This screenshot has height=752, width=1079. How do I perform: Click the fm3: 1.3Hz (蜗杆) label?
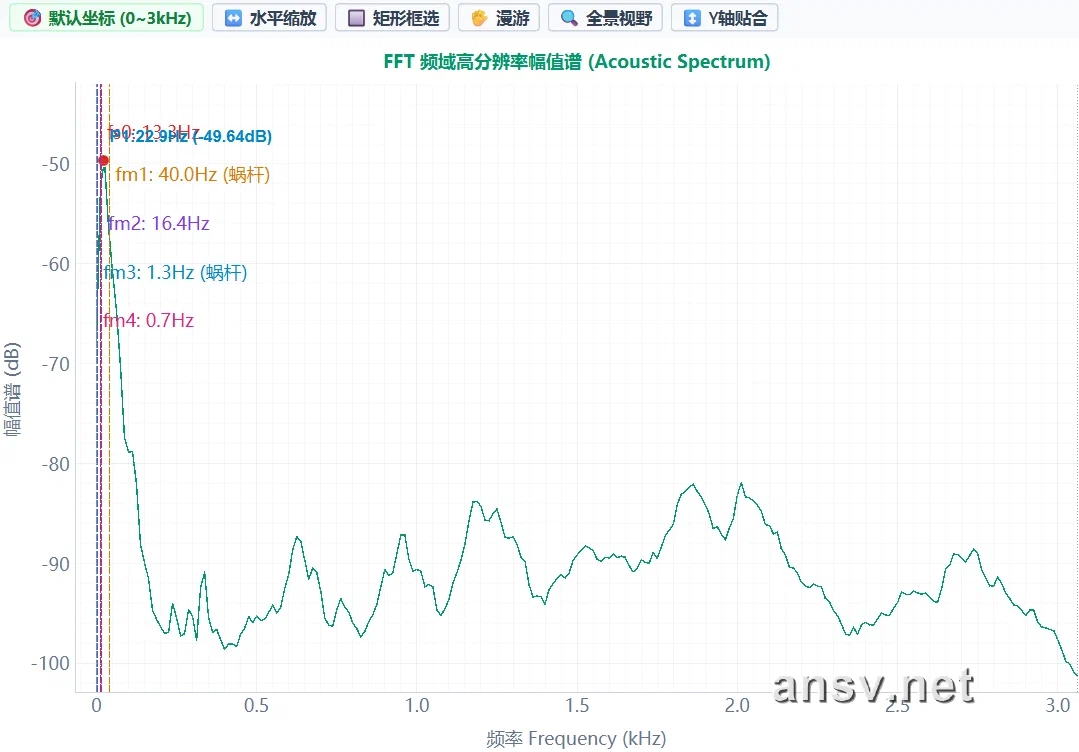click(175, 273)
